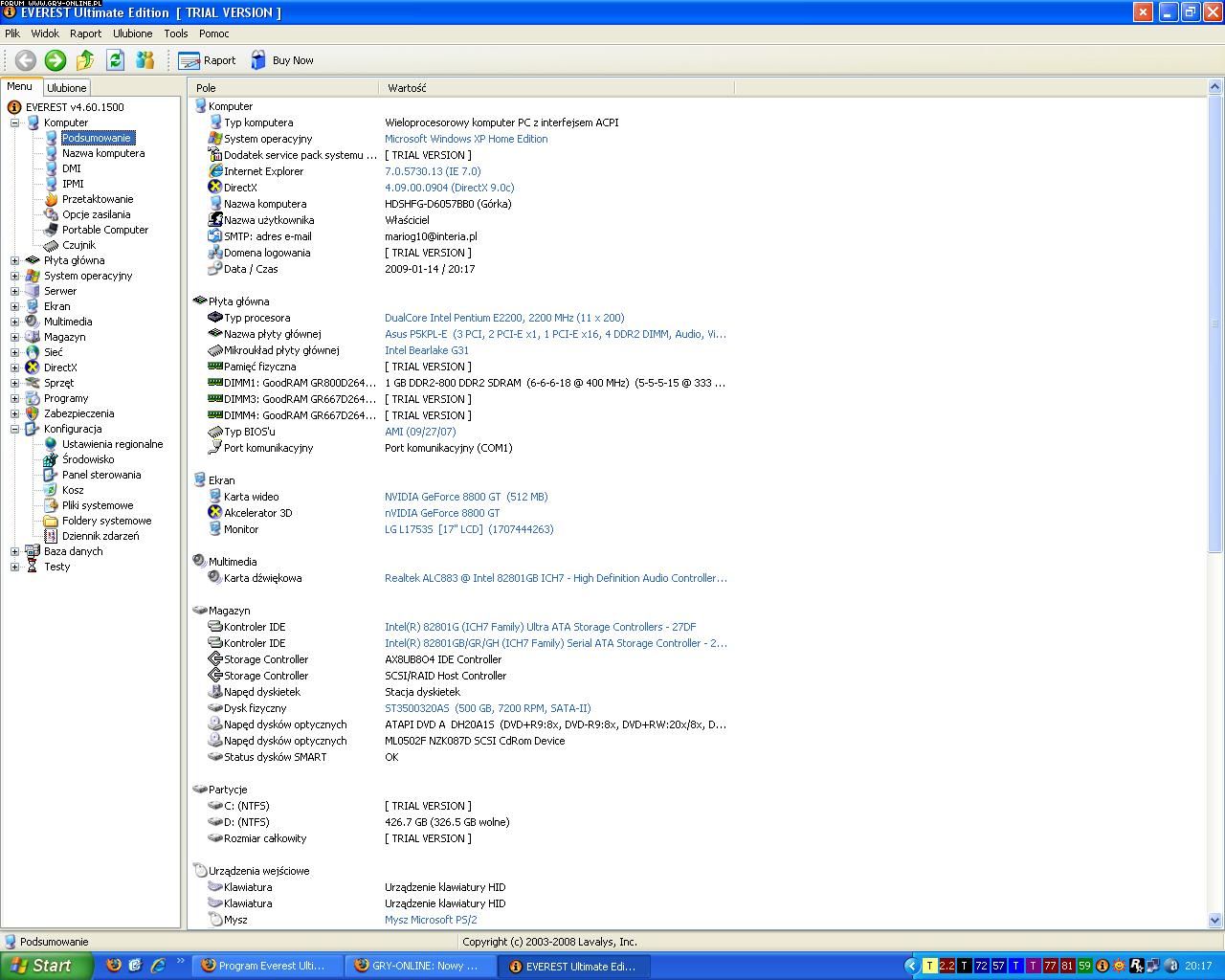Click the Przetaktowanie flame icon
This screenshot has height=980, width=1225.
pyautogui.click(x=51, y=199)
